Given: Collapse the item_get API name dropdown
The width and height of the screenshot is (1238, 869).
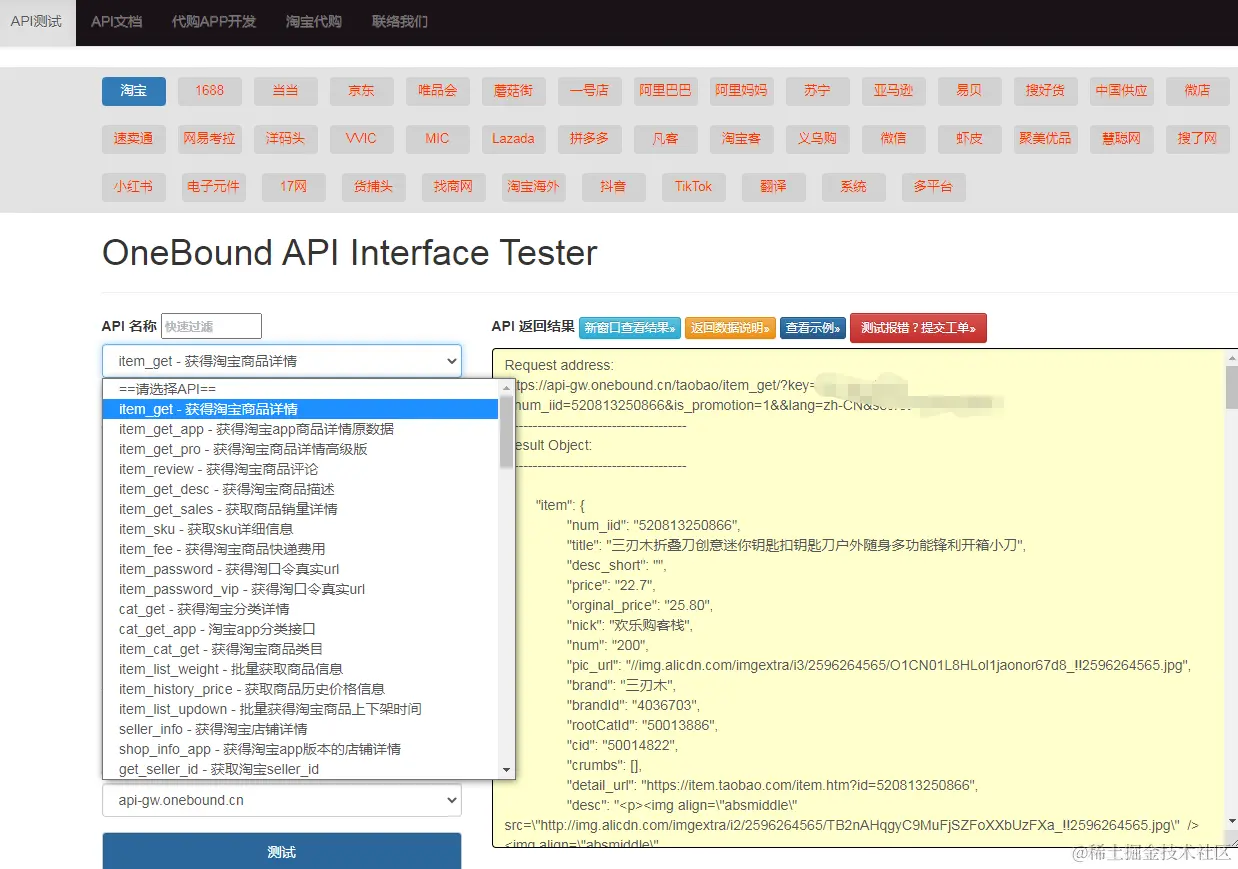Looking at the screenshot, I should [282, 361].
